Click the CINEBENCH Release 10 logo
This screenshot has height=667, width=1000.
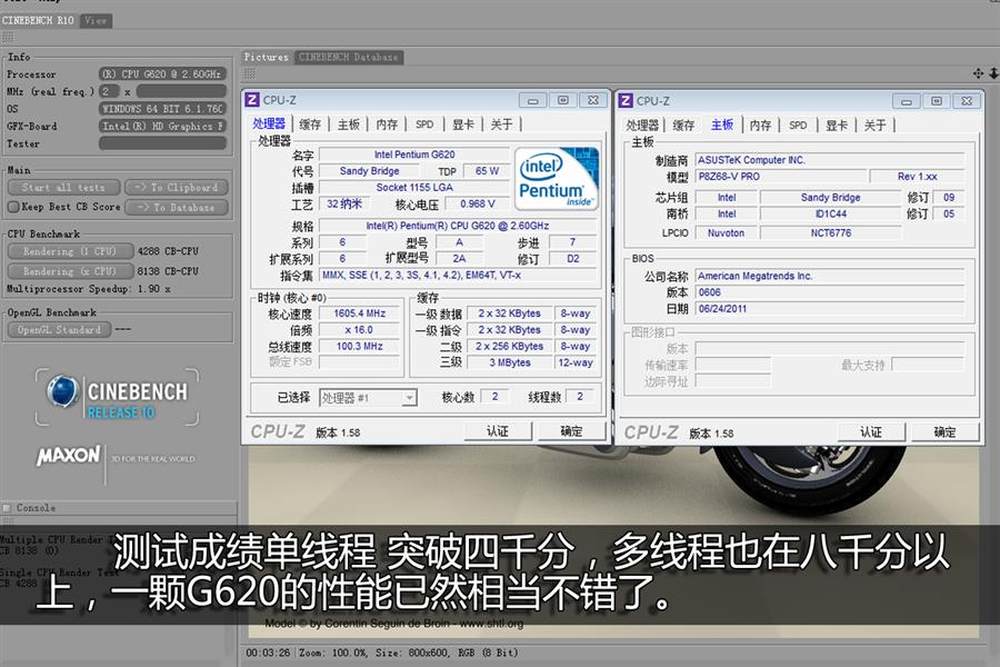point(117,397)
